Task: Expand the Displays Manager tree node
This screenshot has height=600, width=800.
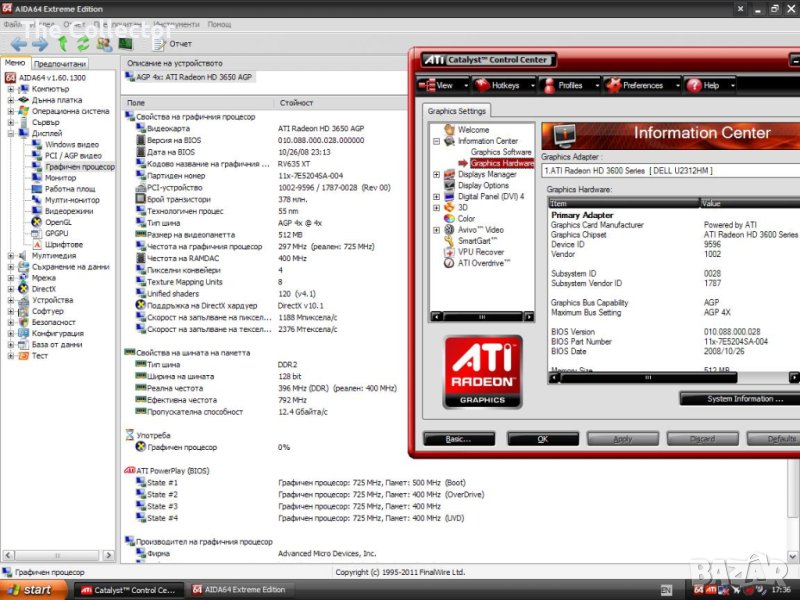Action: (x=437, y=174)
